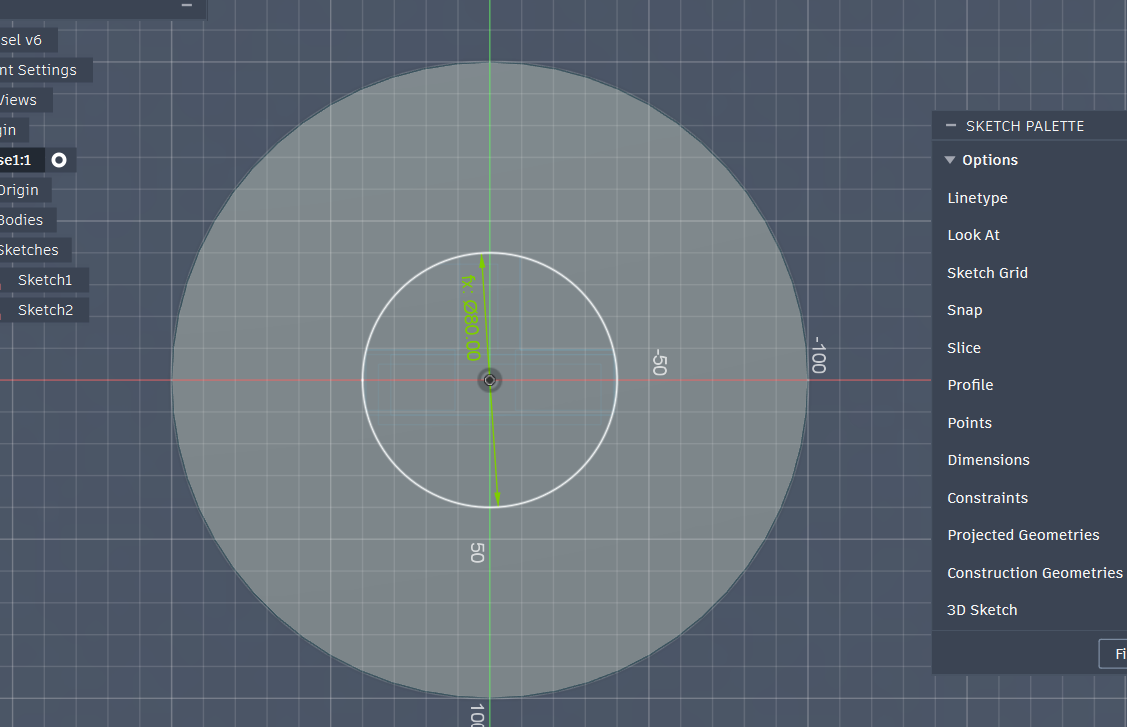Click the Finish Sketch button in palette
1127x727 pixels.
tap(1113, 654)
